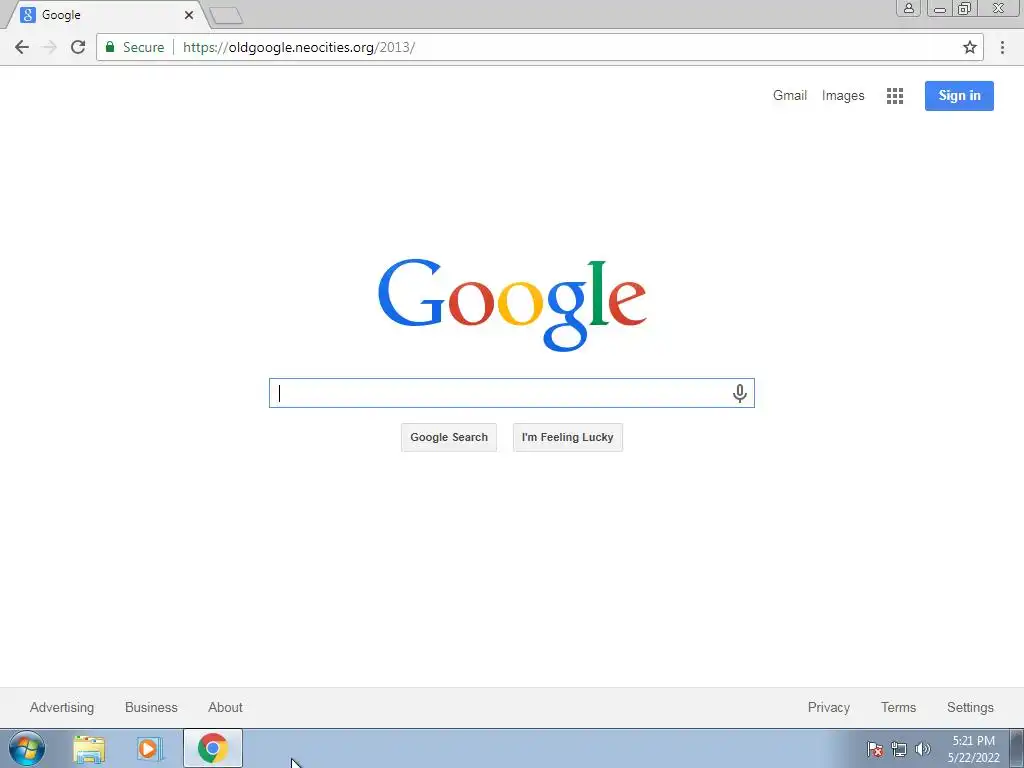Open the Terms footer link

898,707
